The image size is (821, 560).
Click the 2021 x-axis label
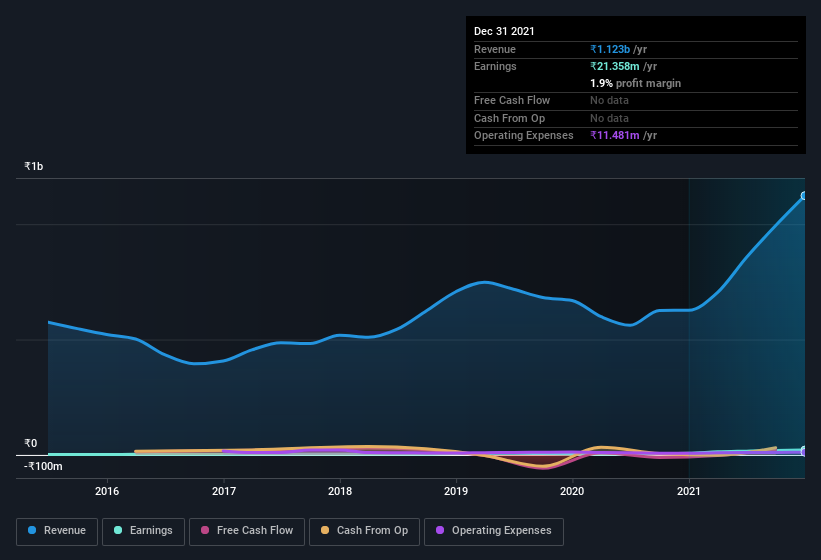[689, 491]
